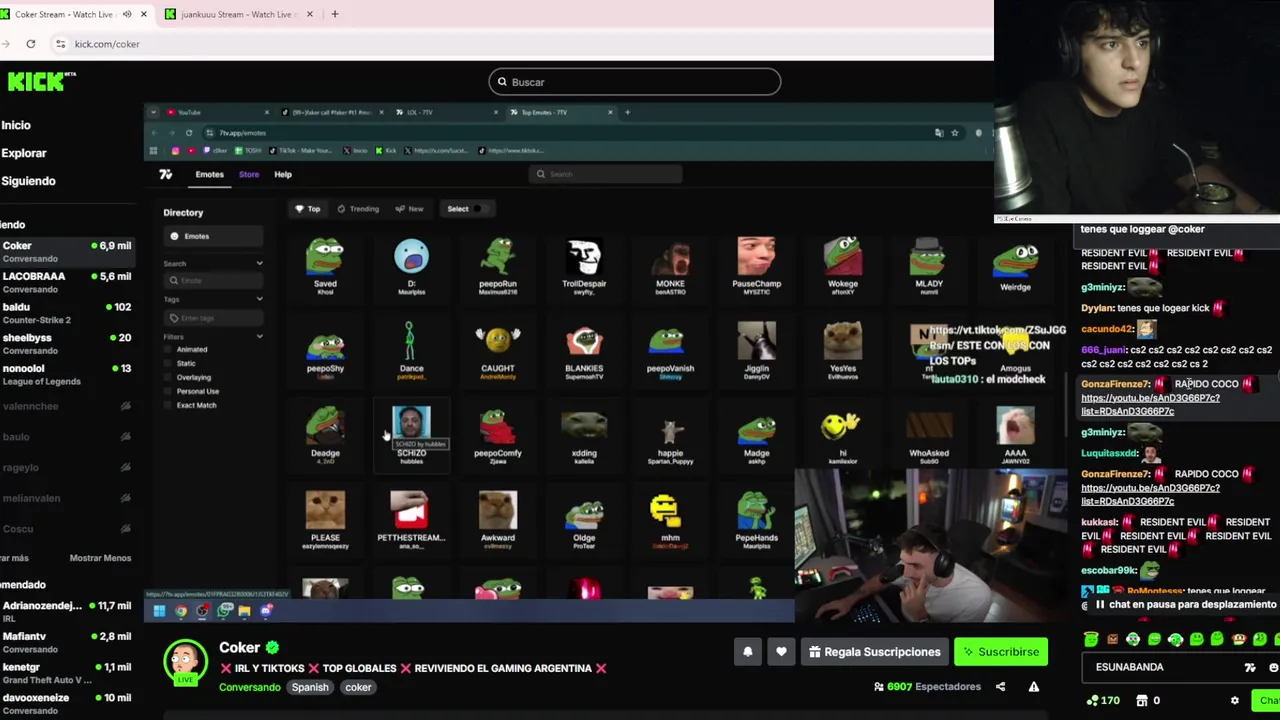Click the share icon next to the viewer count
The height and width of the screenshot is (720, 1280).
pos(1000,687)
